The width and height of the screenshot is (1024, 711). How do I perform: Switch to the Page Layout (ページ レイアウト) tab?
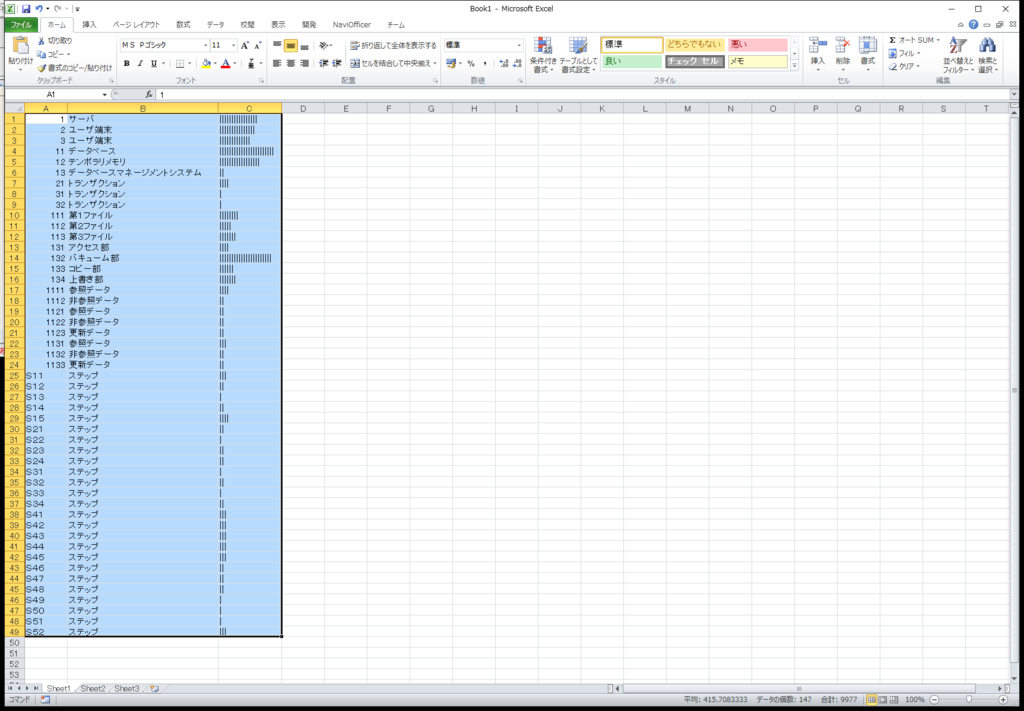[136, 25]
